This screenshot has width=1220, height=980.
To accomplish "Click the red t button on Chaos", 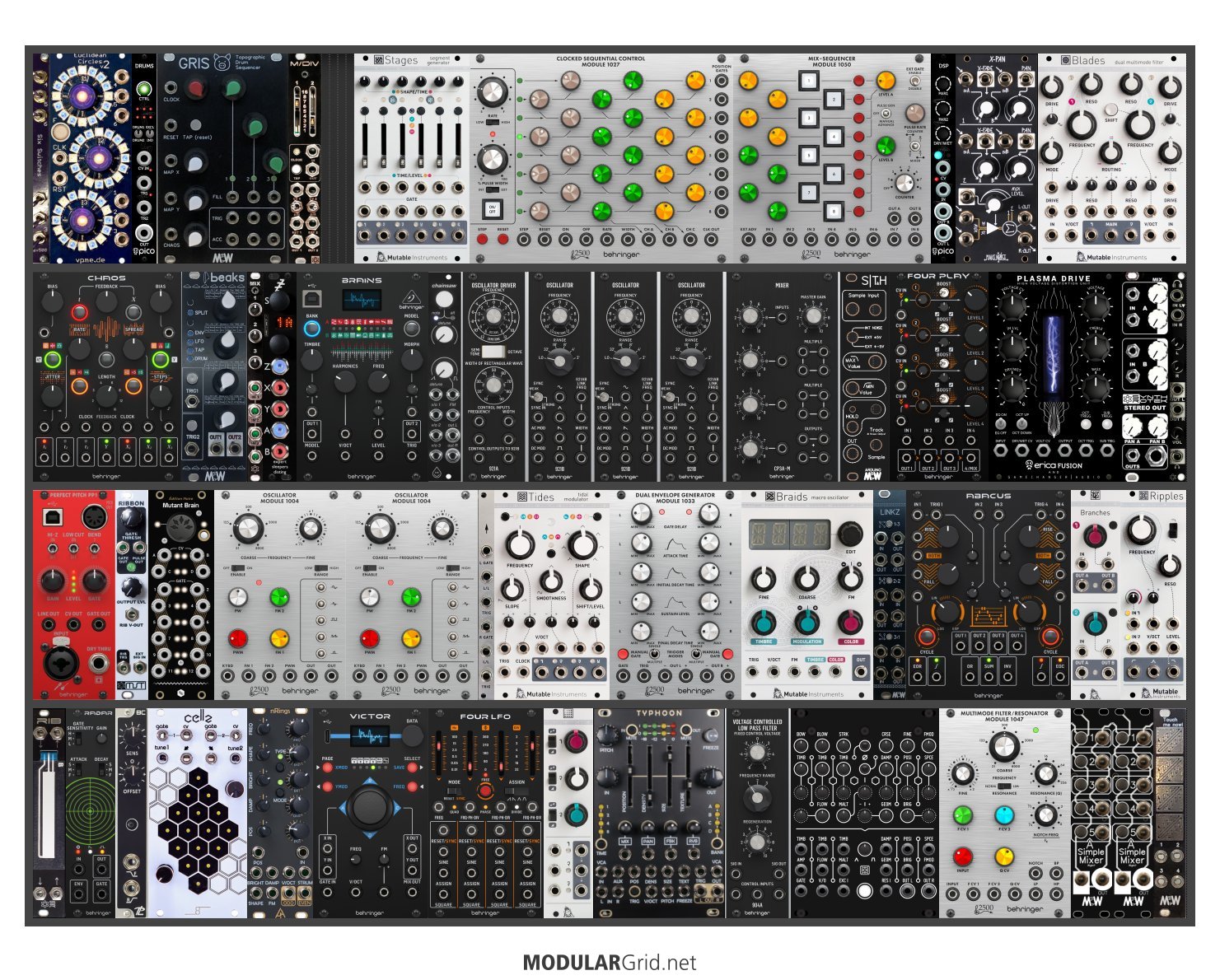I will click(x=79, y=312).
